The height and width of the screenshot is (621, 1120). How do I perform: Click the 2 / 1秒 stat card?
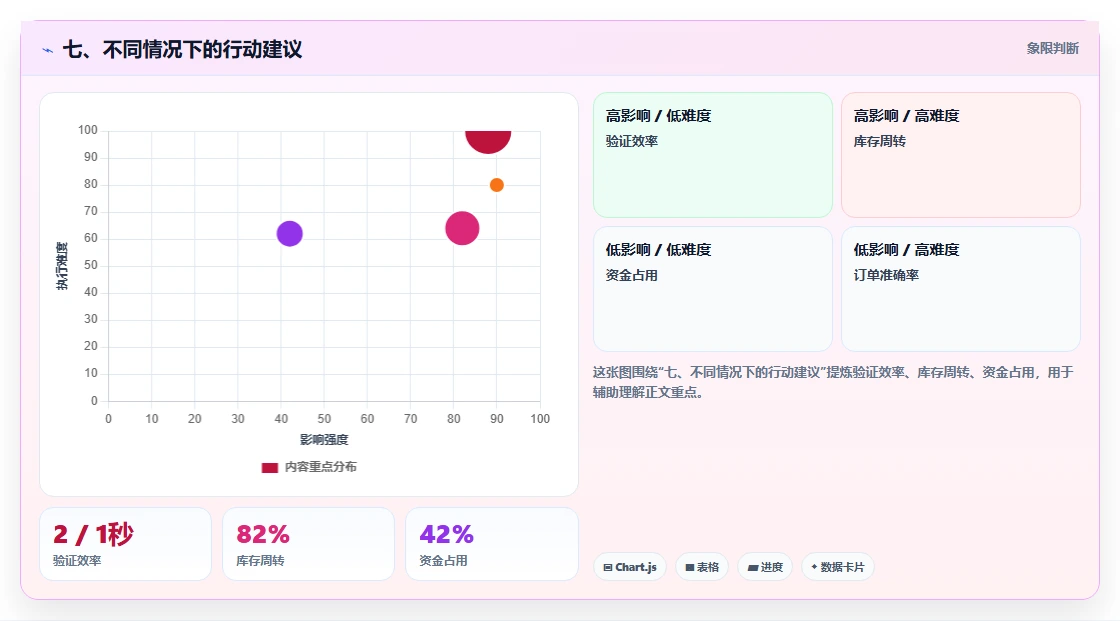click(126, 544)
